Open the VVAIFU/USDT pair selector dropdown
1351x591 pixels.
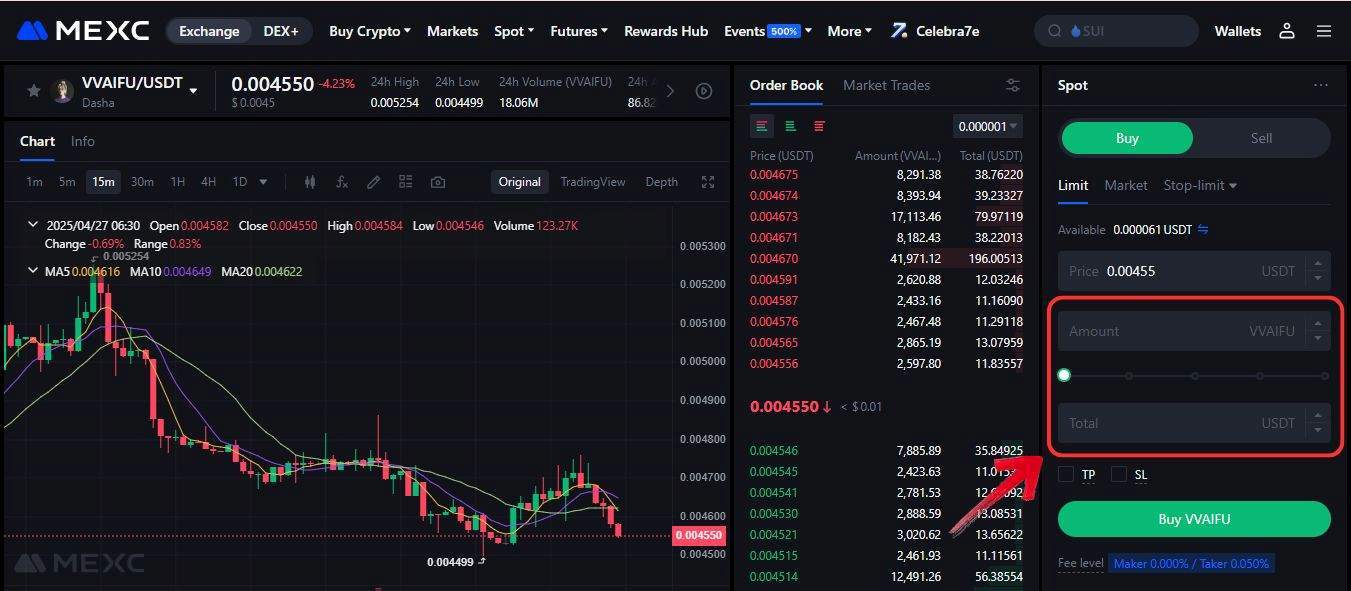[193, 91]
